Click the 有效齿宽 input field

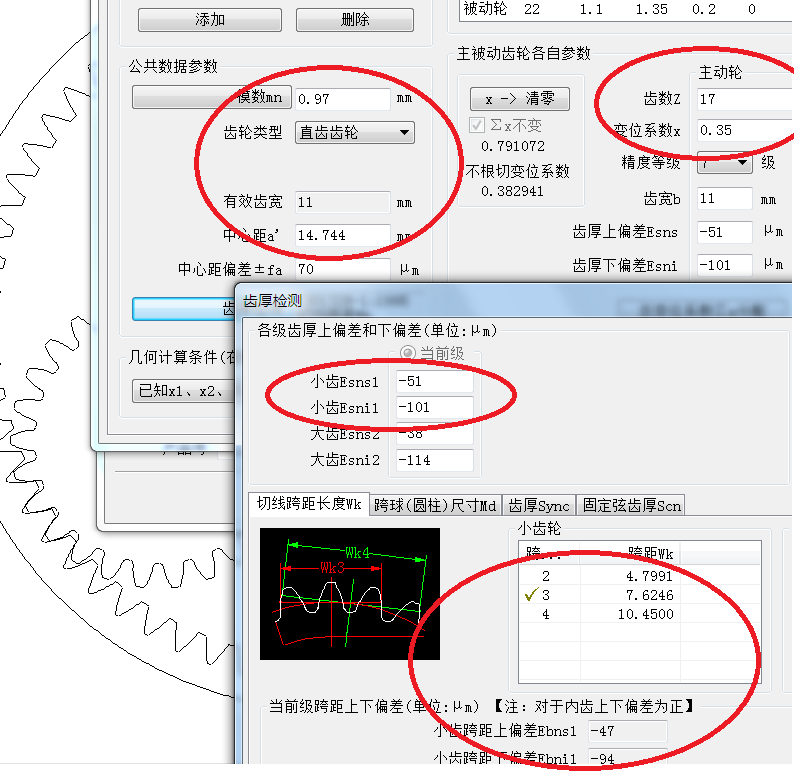point(343,202)
